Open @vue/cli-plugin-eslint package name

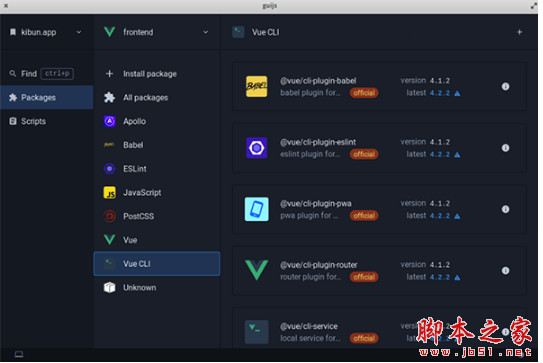point(318,142)
